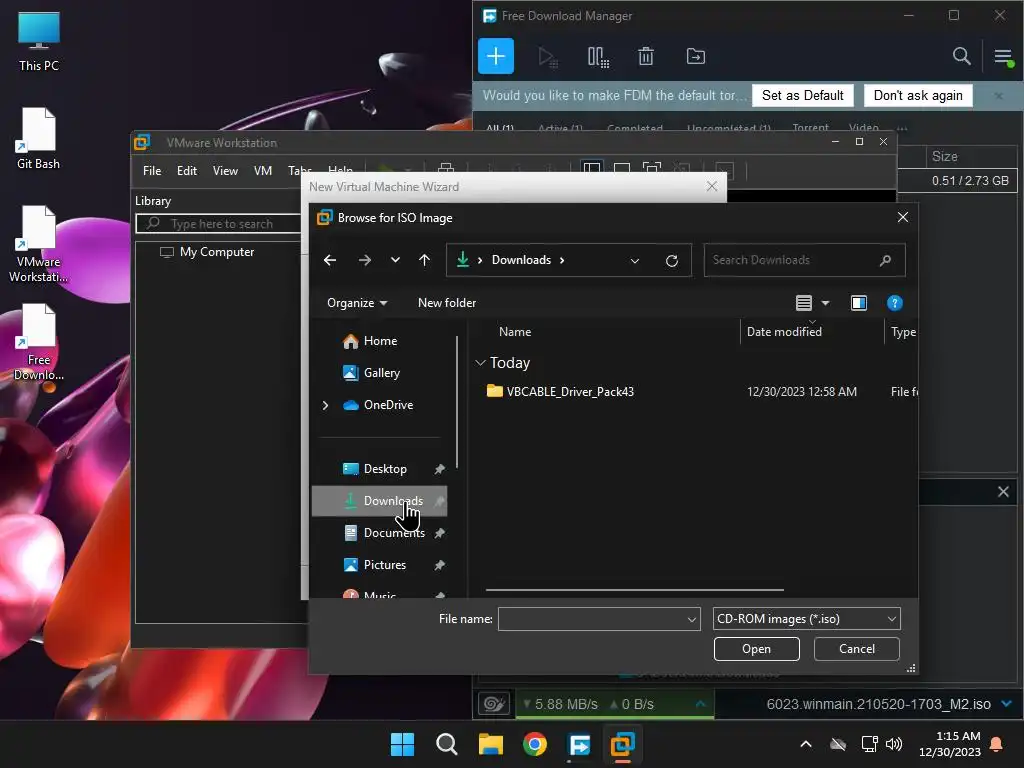This screenshot has height=768, width=1024.
Task: Open the File name combo box dropdown
Action: pyautogui.click(x=692, y=619)
